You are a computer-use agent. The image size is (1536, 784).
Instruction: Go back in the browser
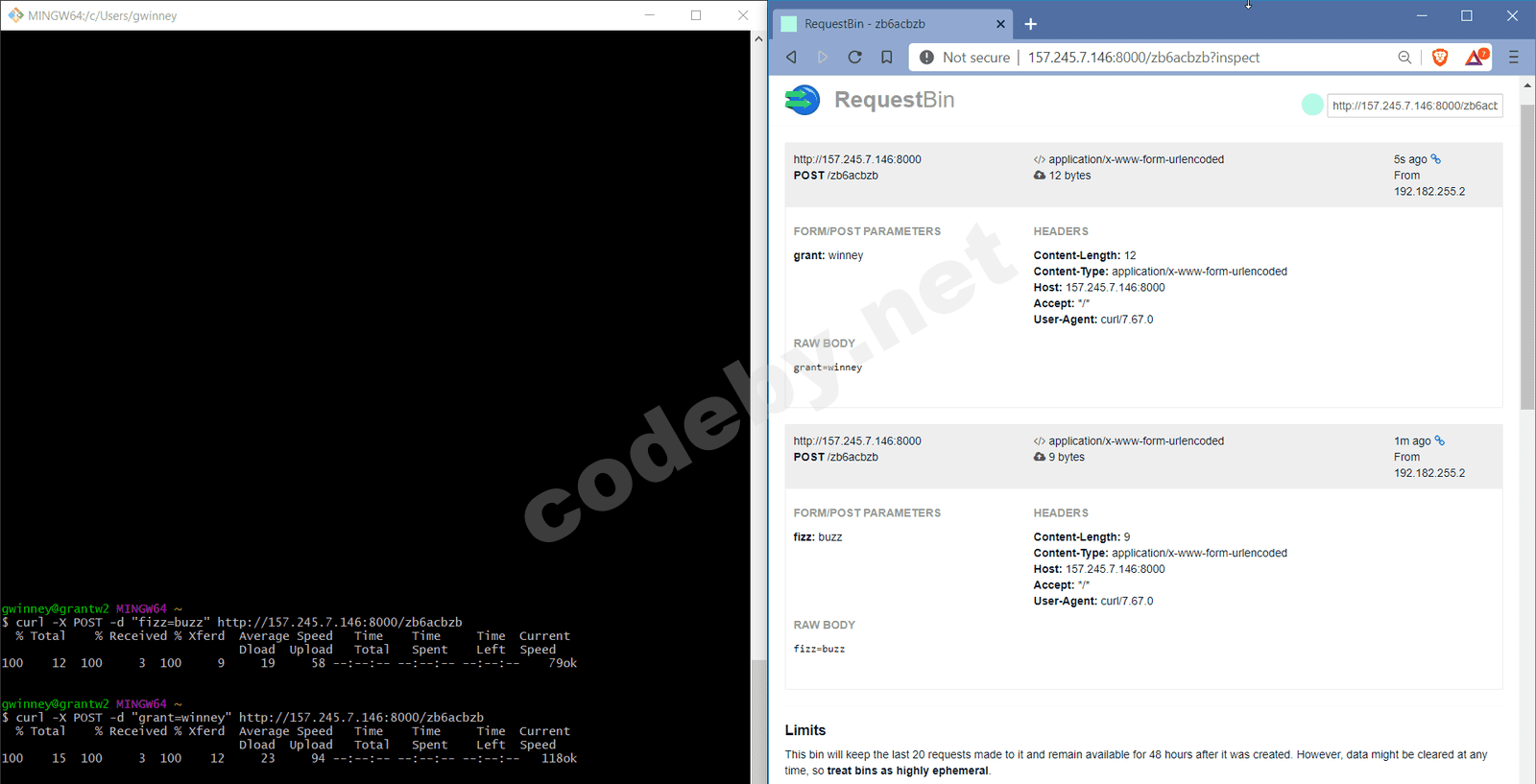click(791, 58)
